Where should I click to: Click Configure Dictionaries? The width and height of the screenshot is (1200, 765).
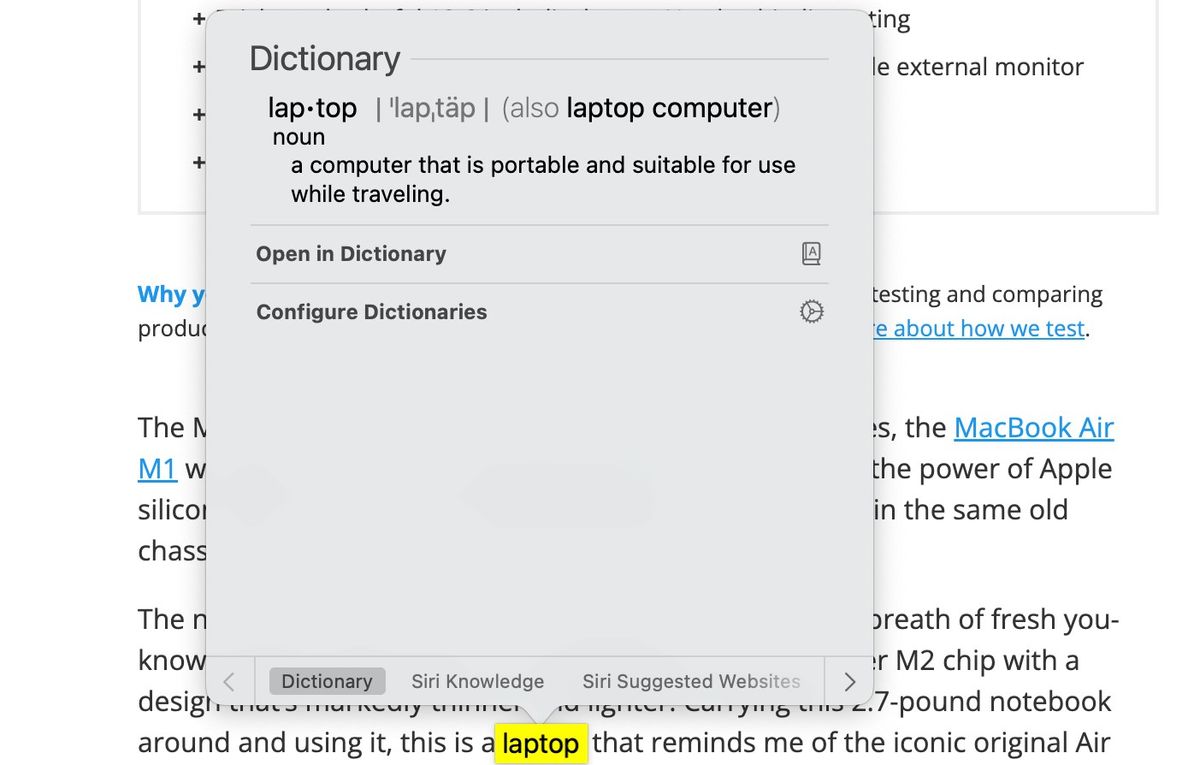(x=372, y=311)
